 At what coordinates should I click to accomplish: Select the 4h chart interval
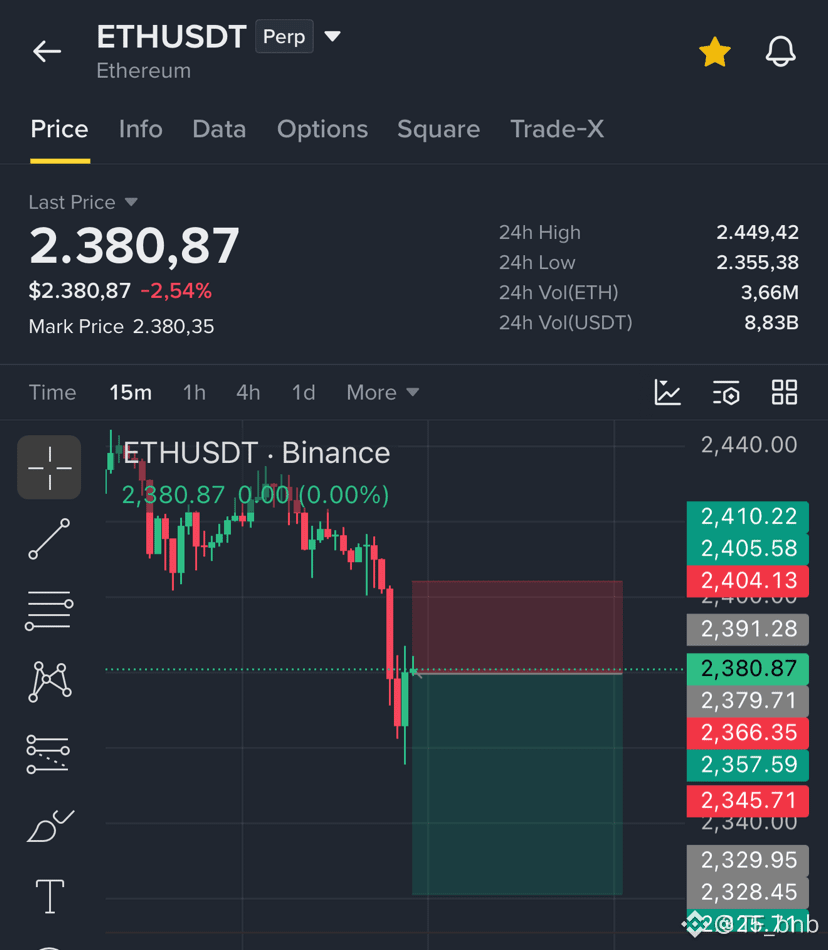tap(248, 393)
